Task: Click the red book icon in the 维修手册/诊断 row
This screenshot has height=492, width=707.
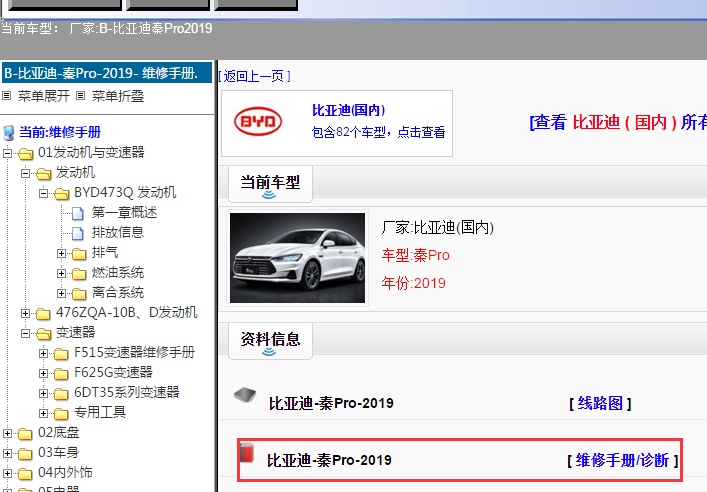Action: (247, 452)
